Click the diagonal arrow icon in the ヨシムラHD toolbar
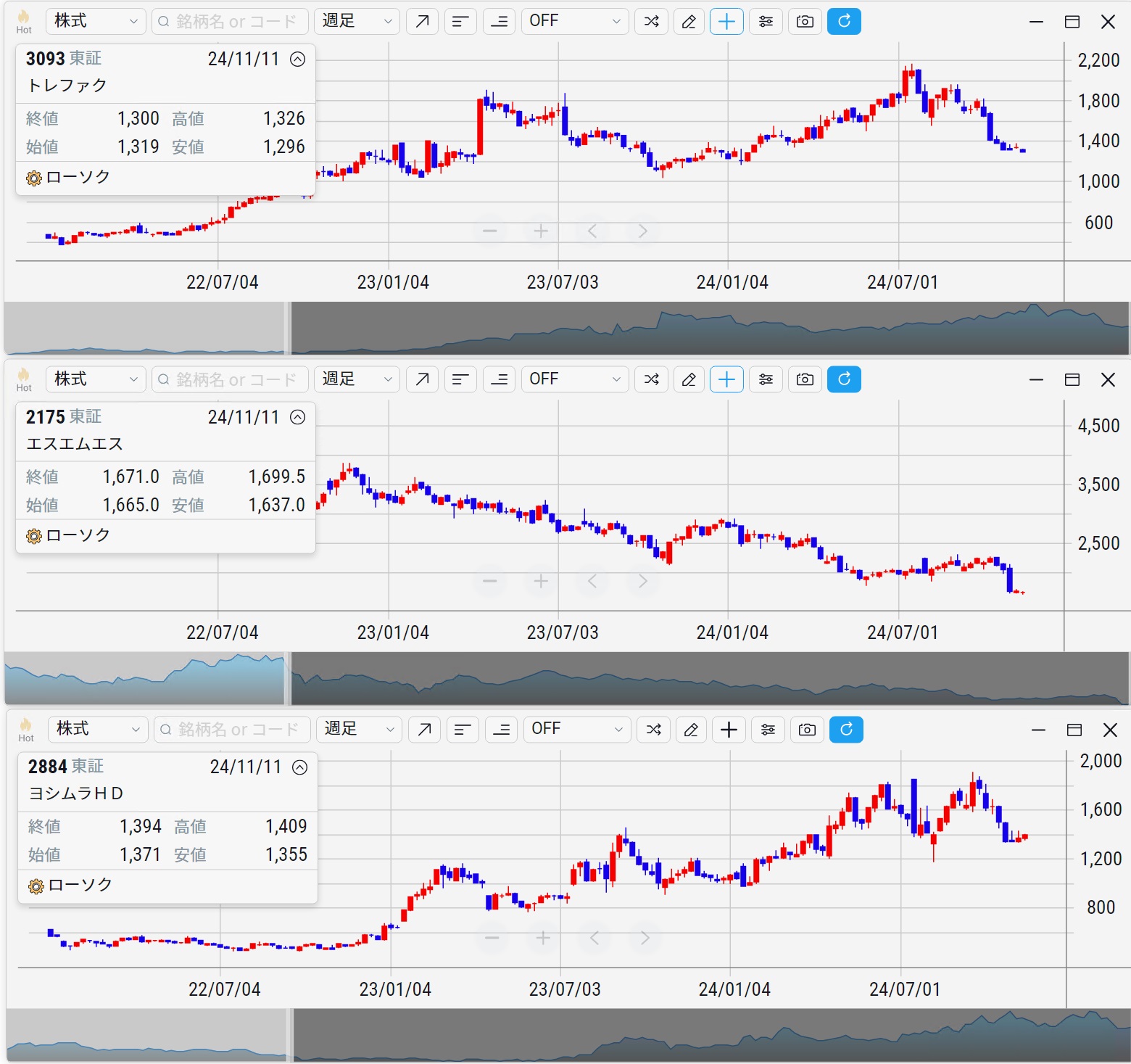Viewport: 1131px width, 1064px height. coord(424,729)
